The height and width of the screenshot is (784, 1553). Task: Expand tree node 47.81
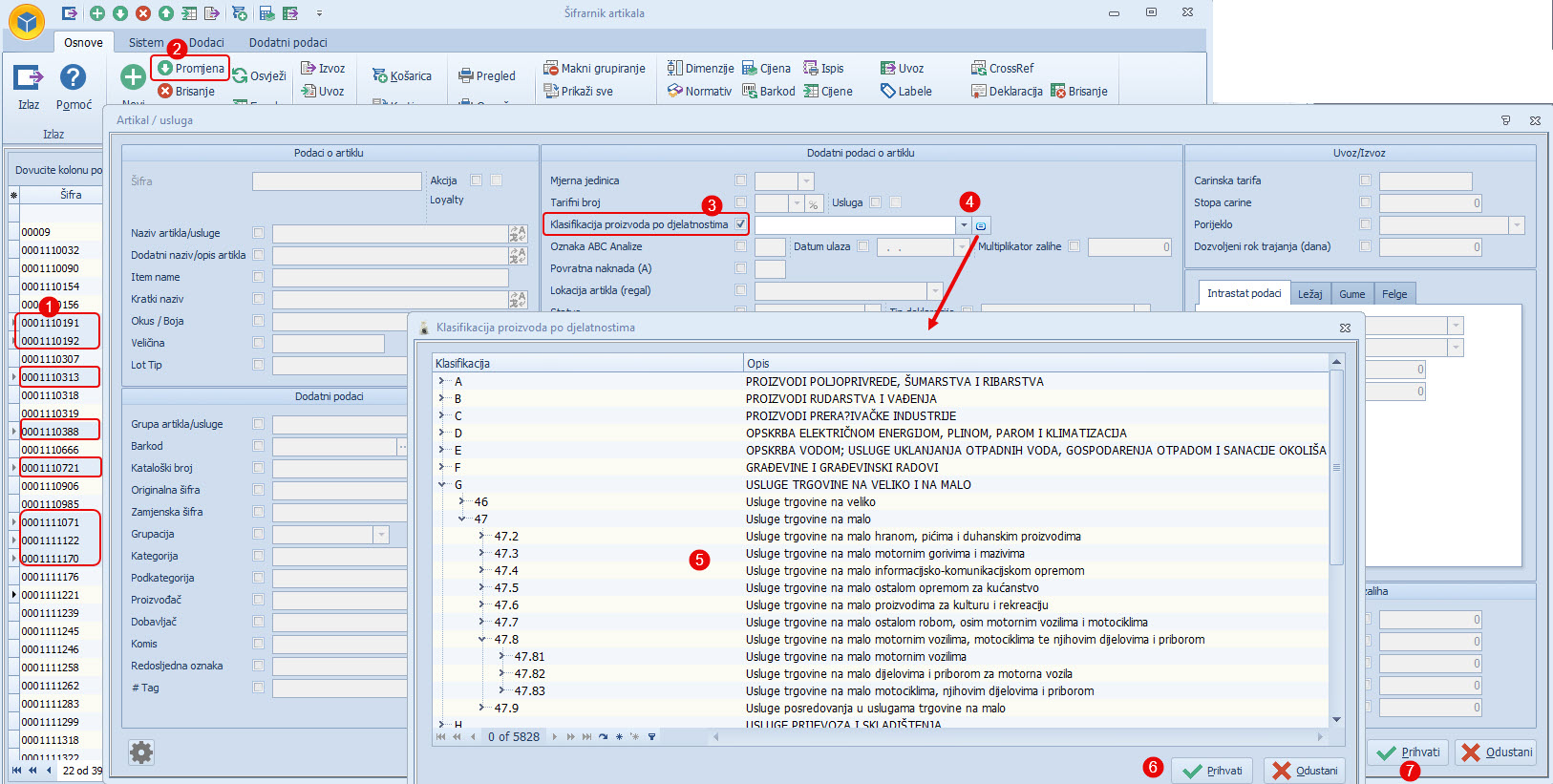point(501,657)
